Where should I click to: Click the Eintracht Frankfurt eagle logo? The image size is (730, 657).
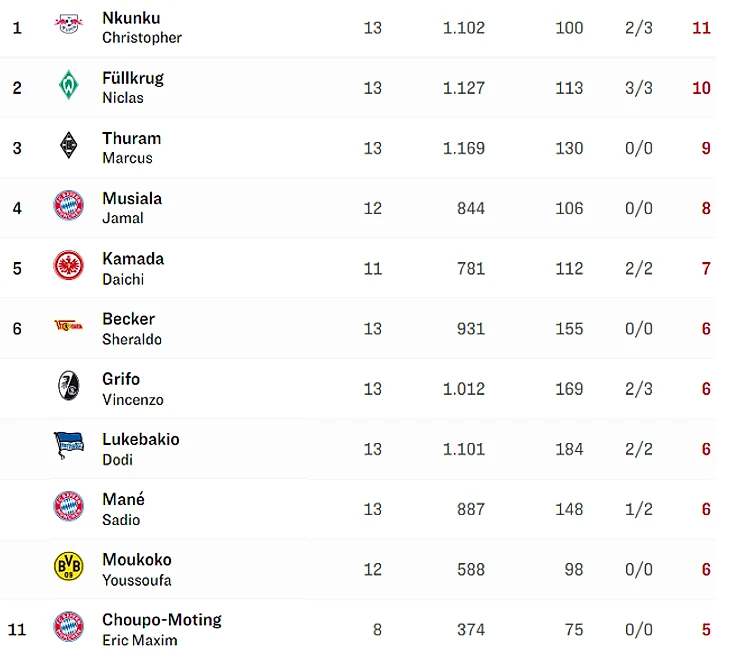click(68, 267)
